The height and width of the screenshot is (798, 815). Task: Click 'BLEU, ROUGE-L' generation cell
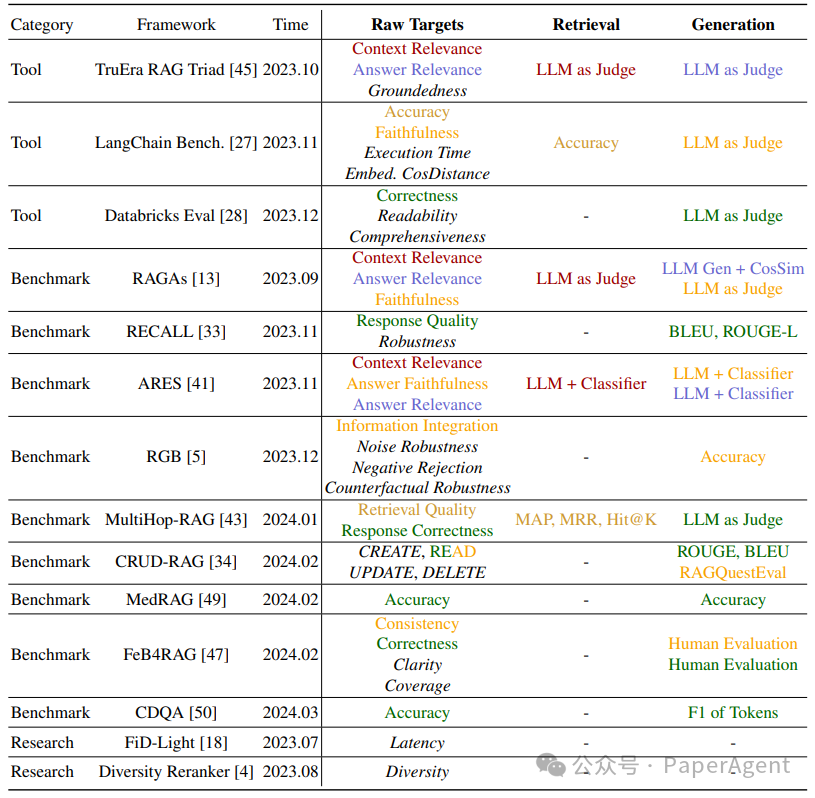[x=733, y=332]
